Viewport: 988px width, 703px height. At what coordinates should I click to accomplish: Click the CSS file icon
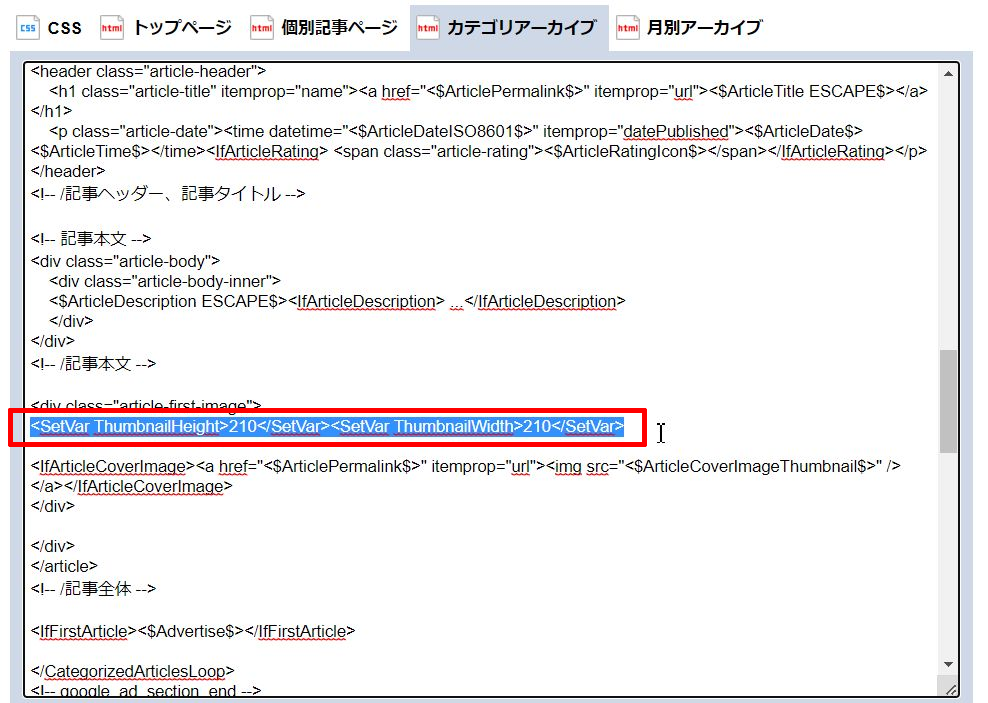click(x=28, y=28)
